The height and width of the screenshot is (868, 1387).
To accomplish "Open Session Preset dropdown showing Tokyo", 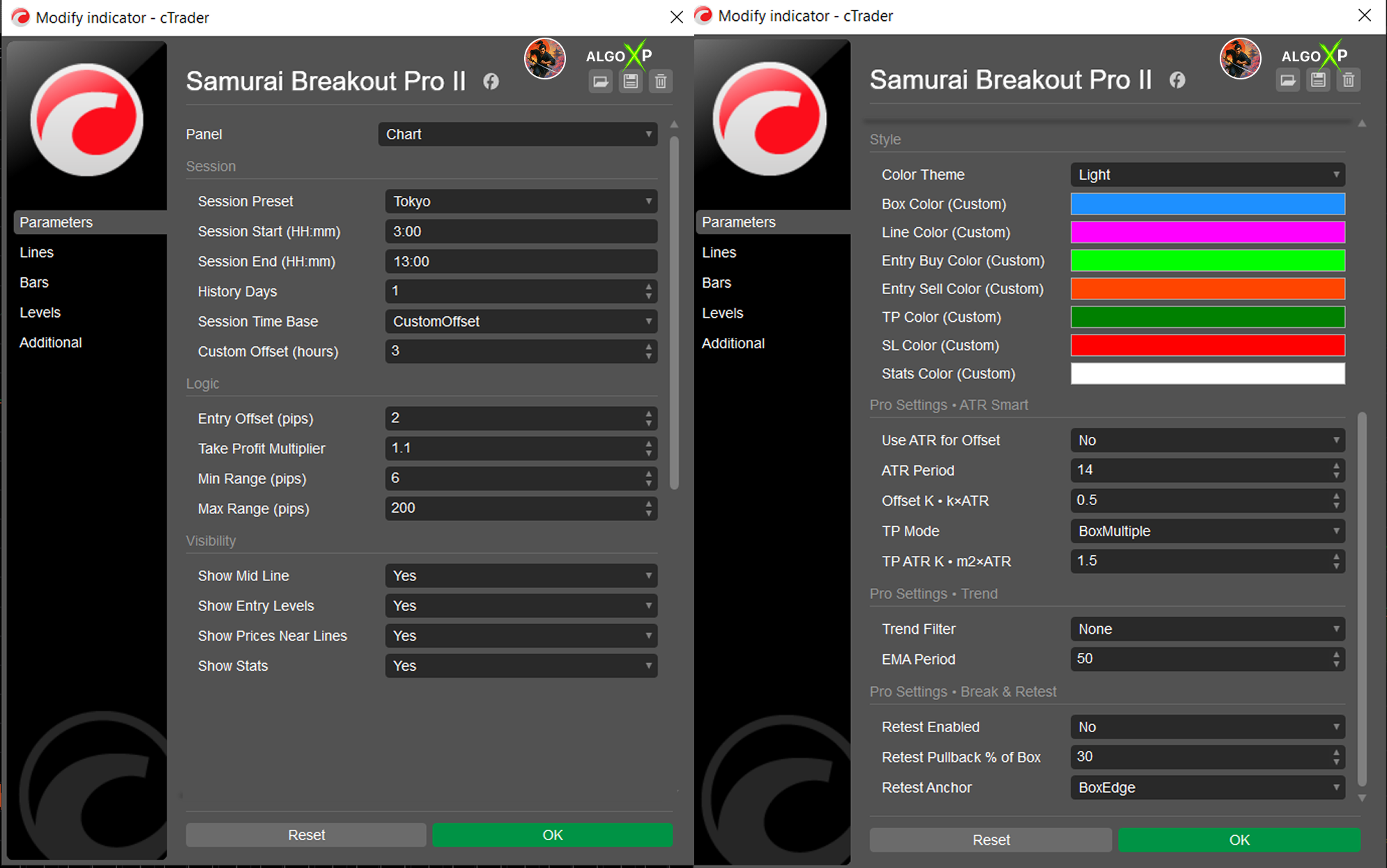I will pyautogui.click(x=521, y=201).
